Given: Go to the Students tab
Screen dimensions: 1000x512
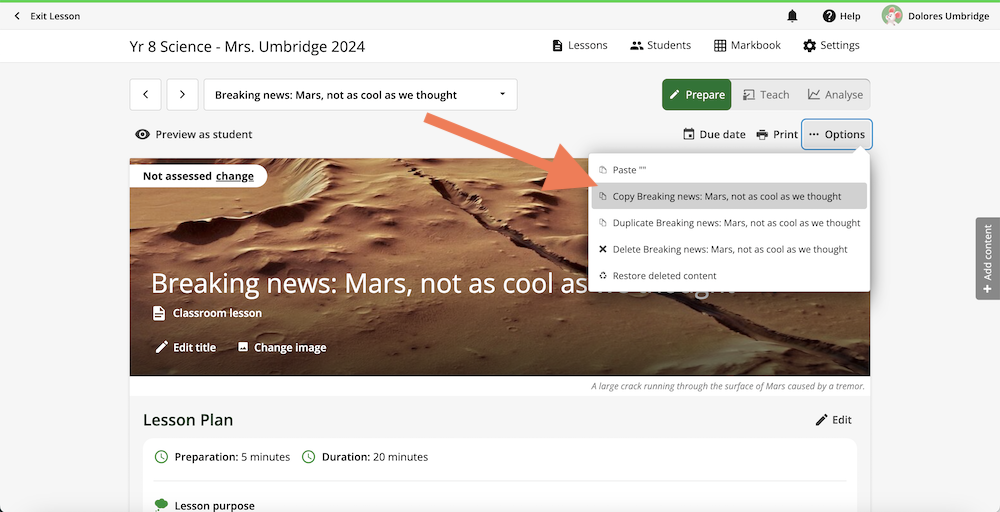Looking at the screenshot, I should 660,45.
